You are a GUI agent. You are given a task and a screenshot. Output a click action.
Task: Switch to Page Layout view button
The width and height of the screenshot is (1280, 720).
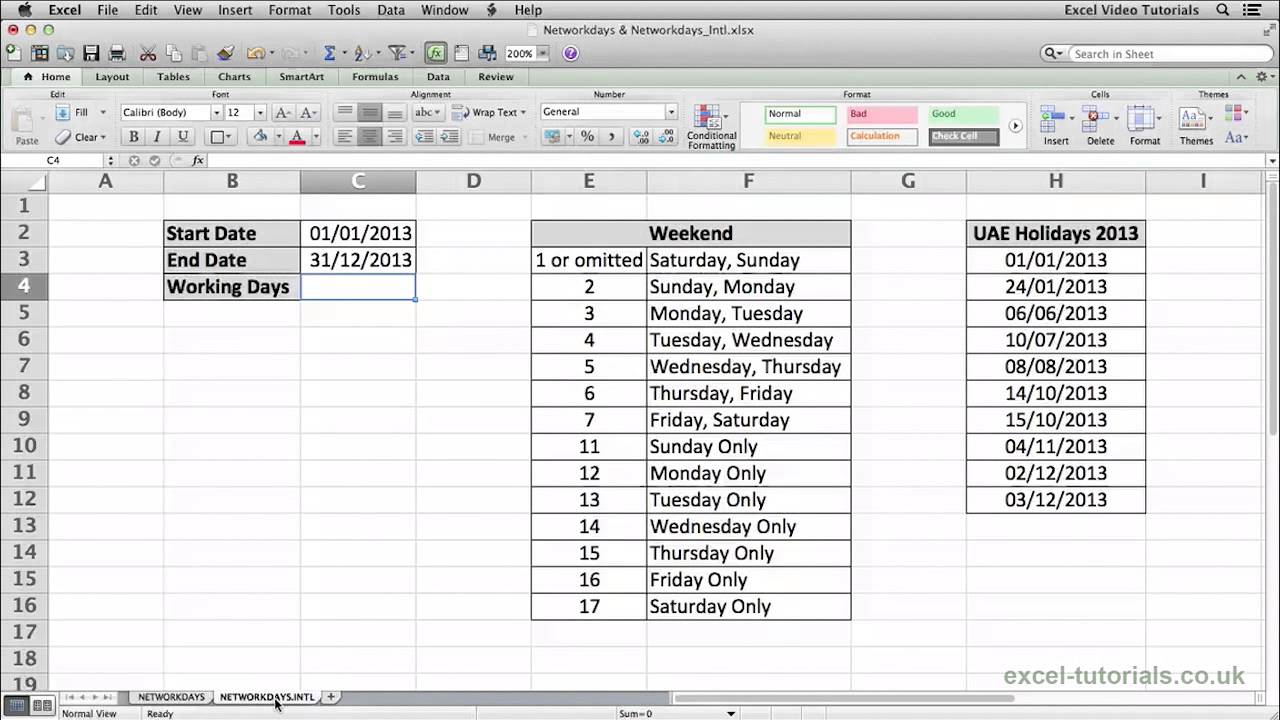point(42,705)
